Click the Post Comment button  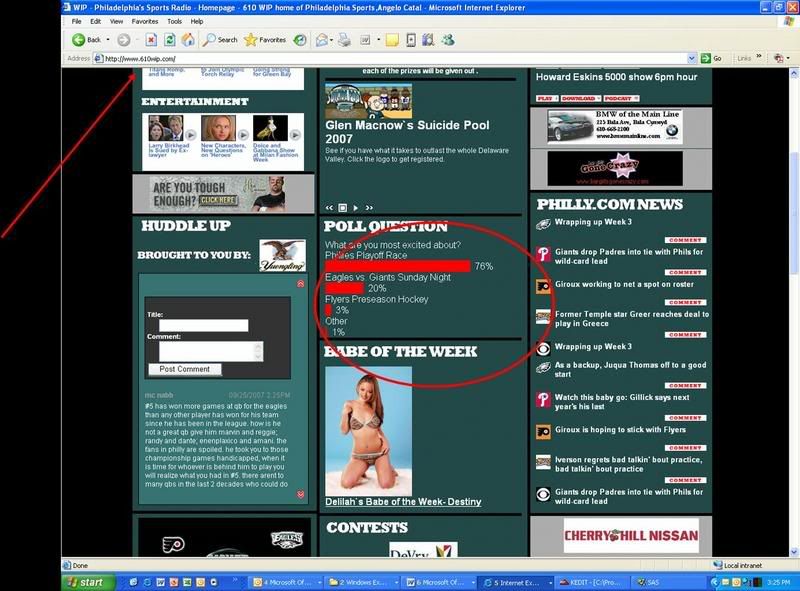click(x=185, y=369)
